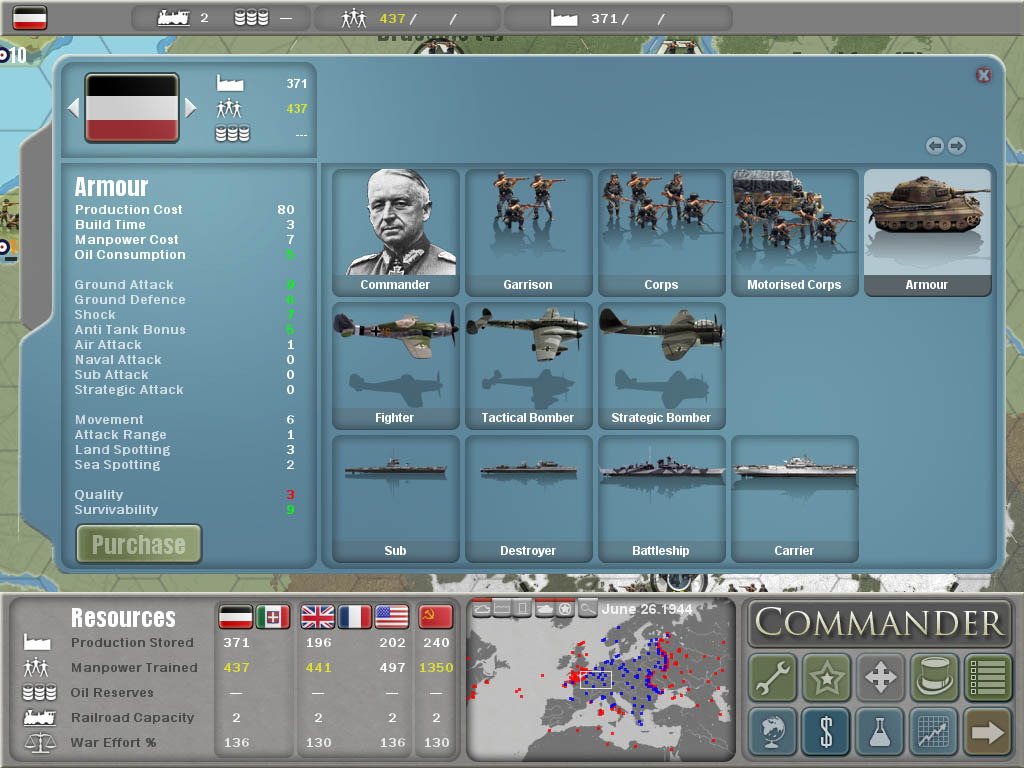Click the date June 26 1944
The width and height of the screenshot is (1024, 768).
coord(647,609)
